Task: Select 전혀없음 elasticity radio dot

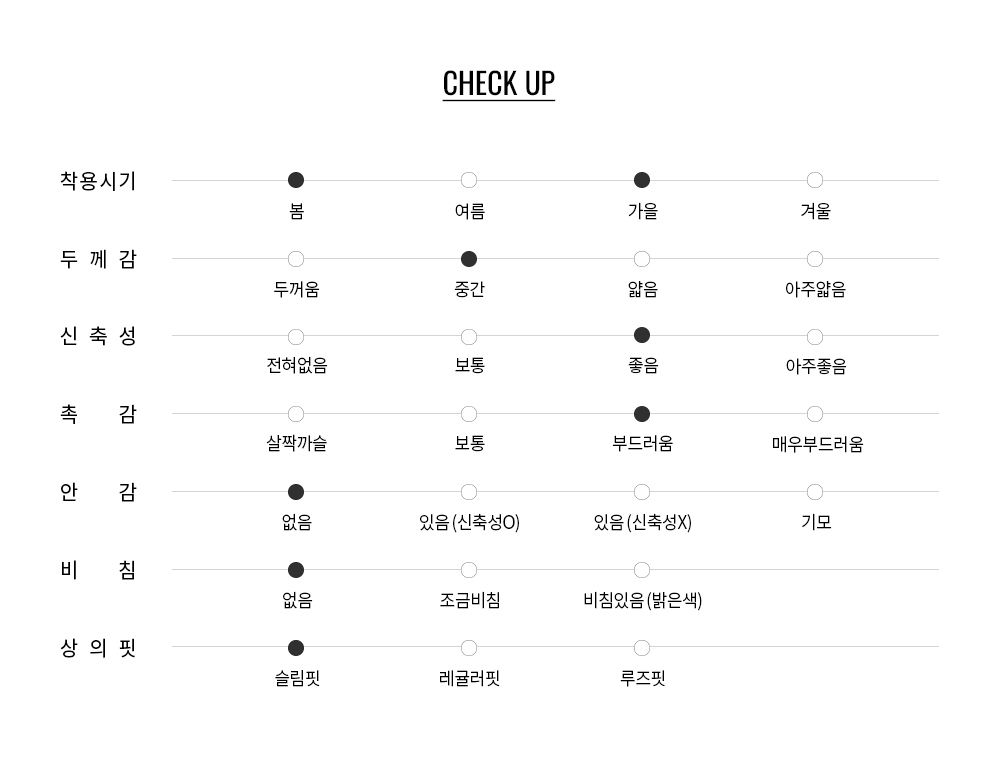Action: 296,337
